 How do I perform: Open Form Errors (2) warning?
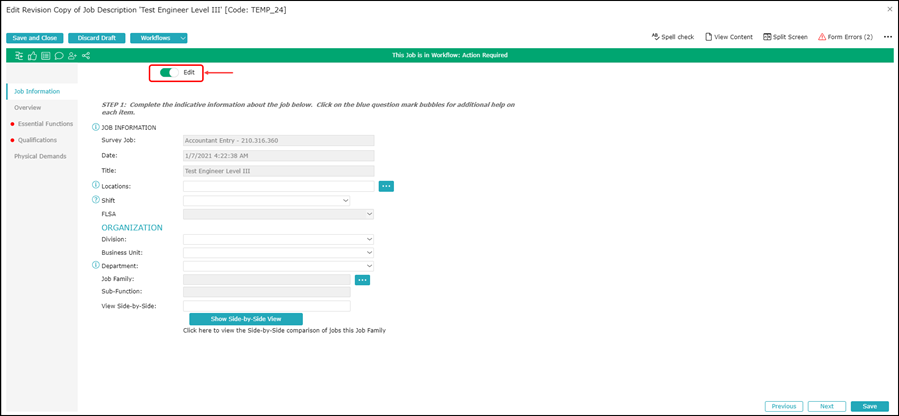pyautogui.click(x=845, y=37)
